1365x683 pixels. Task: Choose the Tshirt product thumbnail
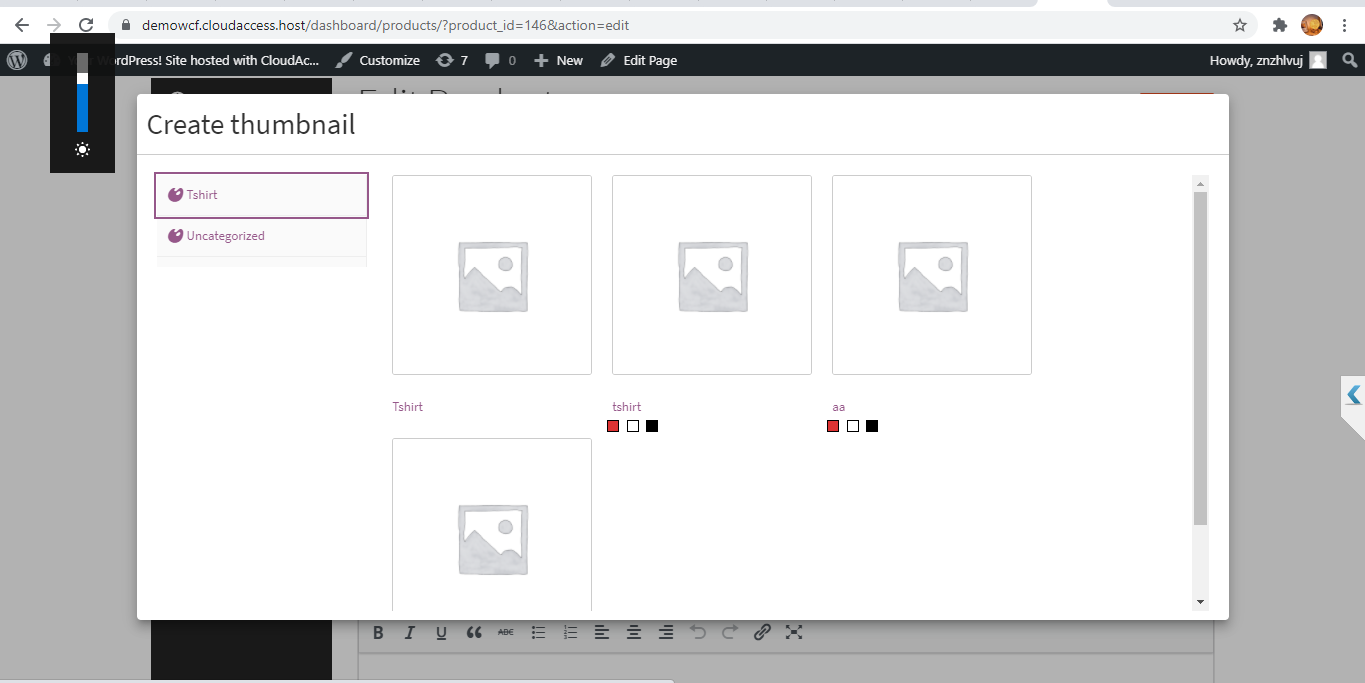click(492, 275)
